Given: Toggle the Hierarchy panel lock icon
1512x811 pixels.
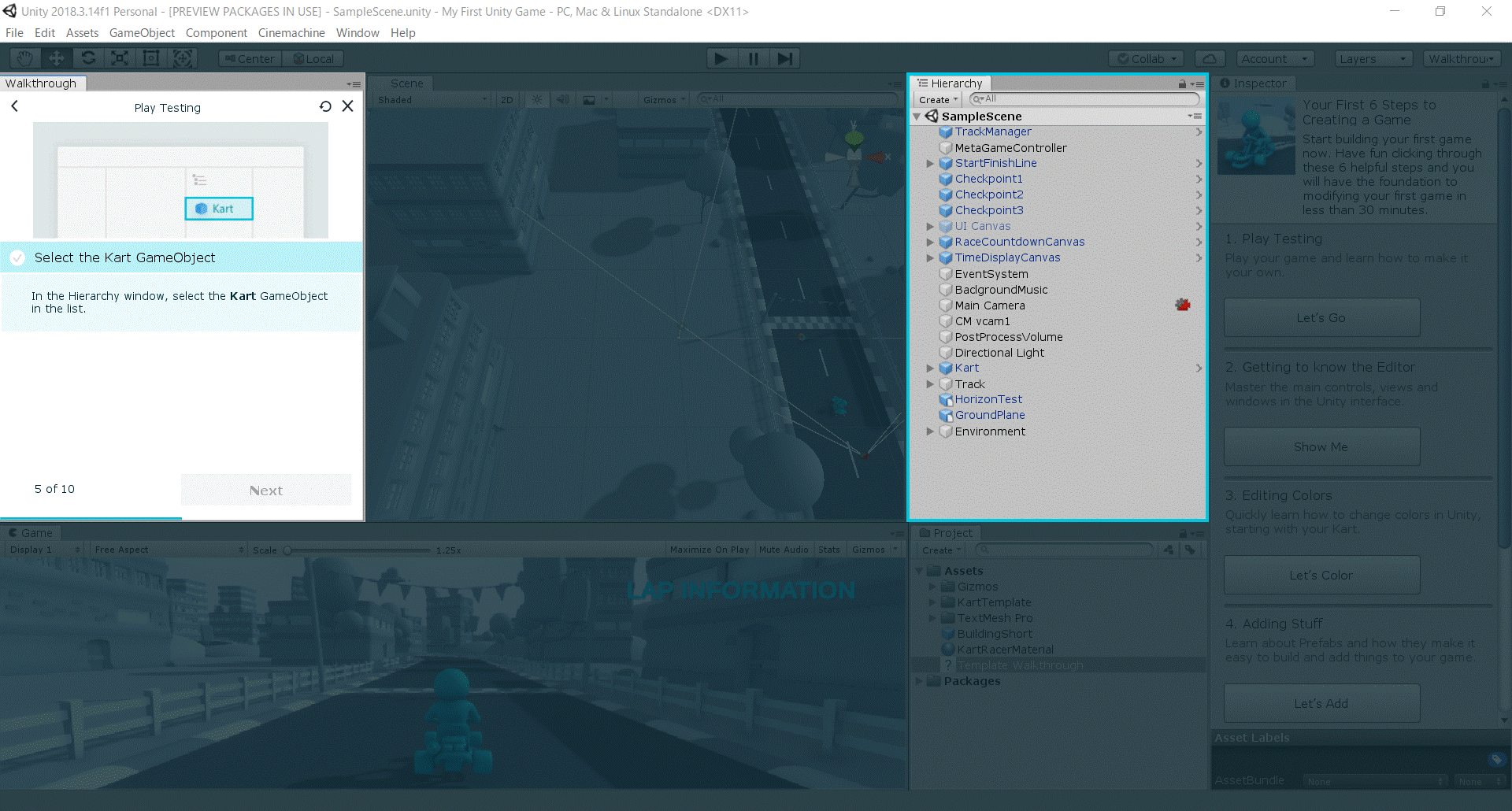Looking at the screenshot, I should pos(1181,83).
